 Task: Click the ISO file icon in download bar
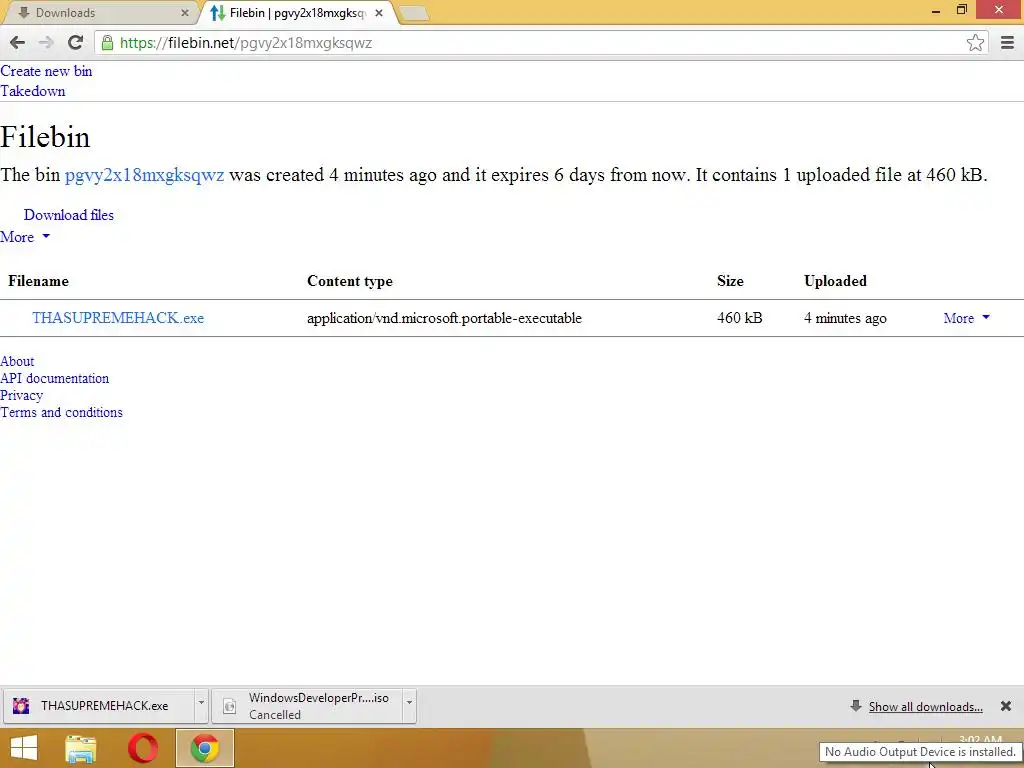[229, 706]
